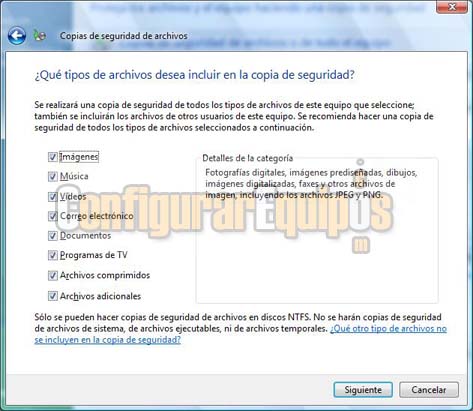Click the intro paragraph starting 'Se realizará una copia'
This screenshot has height=411, width=473.
pyautogui.click(x=234, y=116)
